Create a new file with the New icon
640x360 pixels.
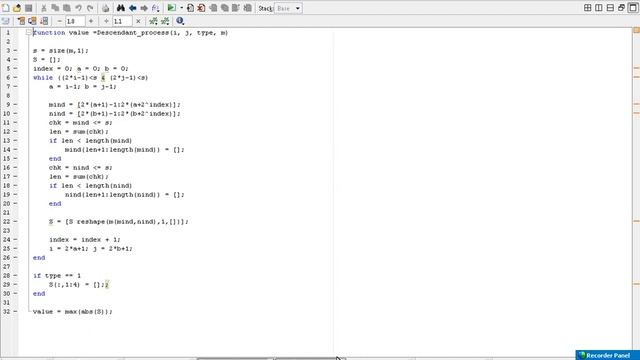(x=6, y=8)
